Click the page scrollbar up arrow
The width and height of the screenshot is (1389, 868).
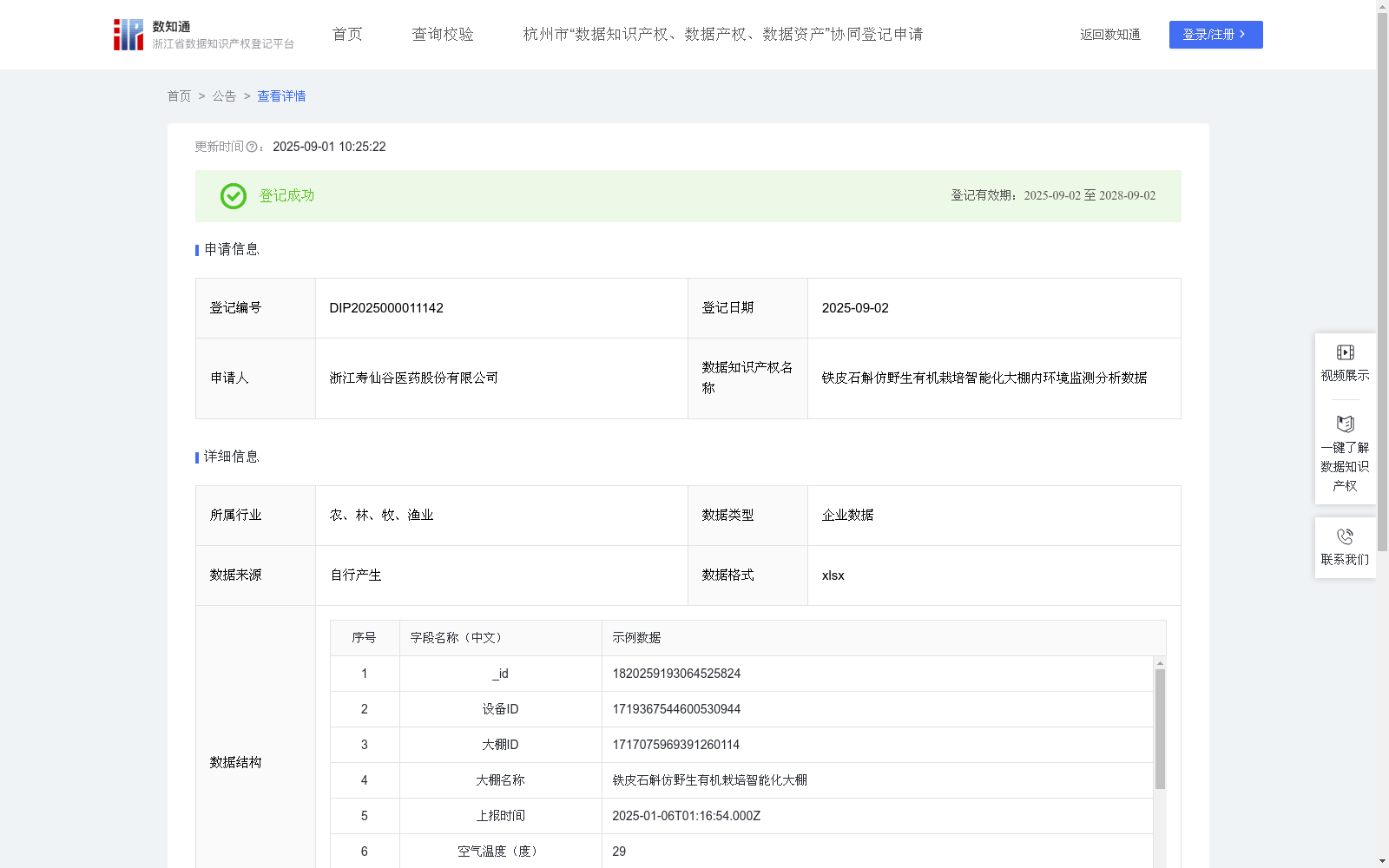point(1382,6)
